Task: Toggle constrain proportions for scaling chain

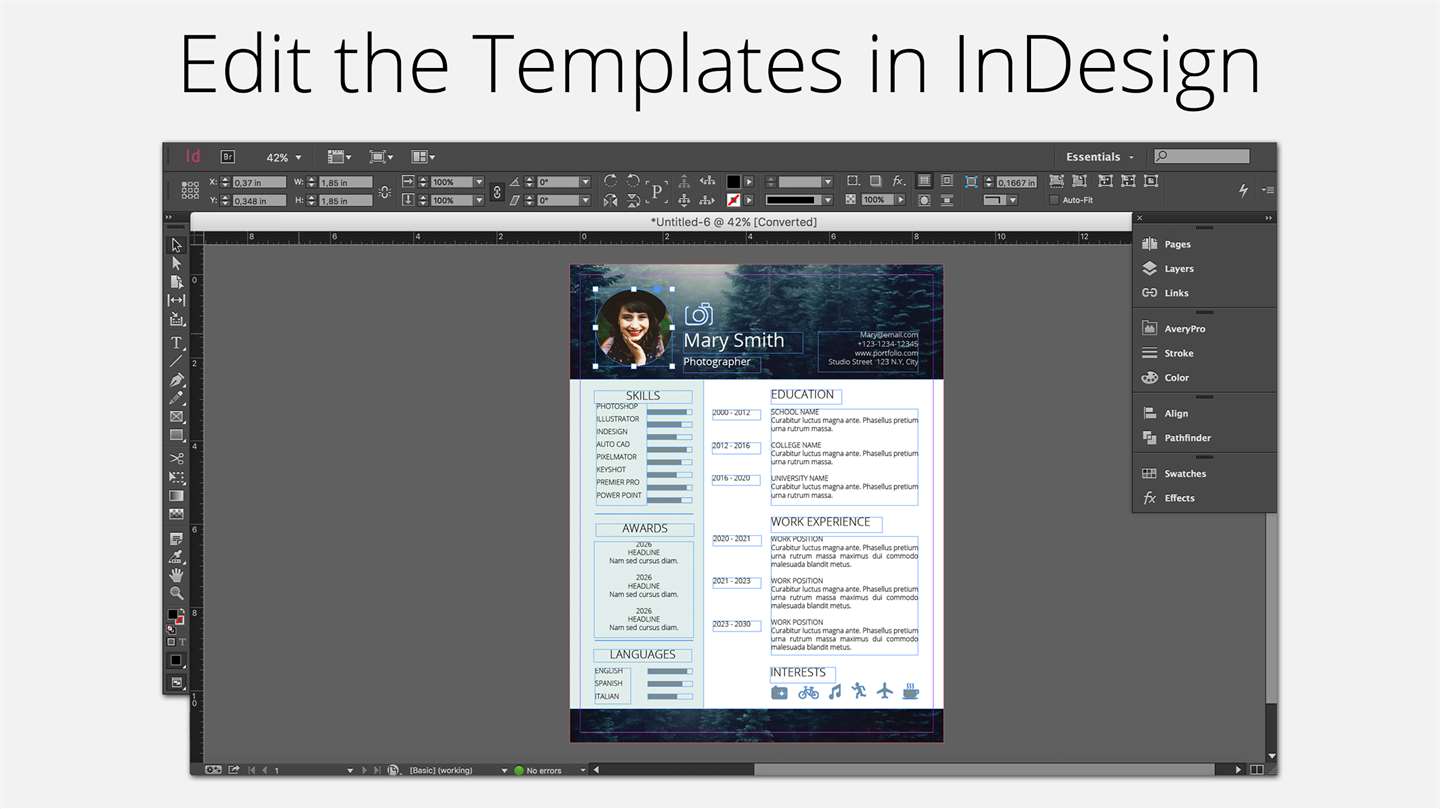Action: (497, 191)
